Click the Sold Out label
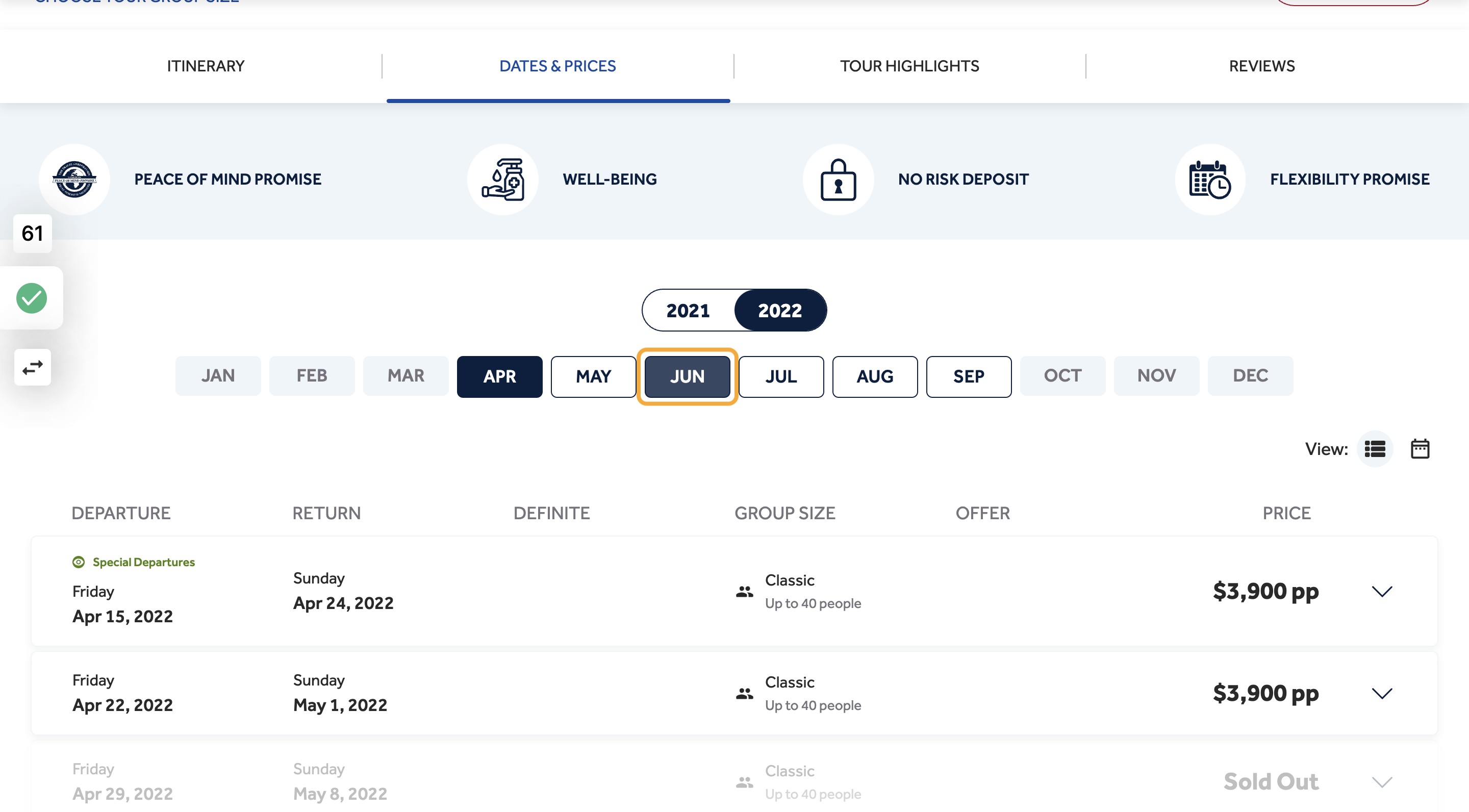 click(x=1271, y=782)
